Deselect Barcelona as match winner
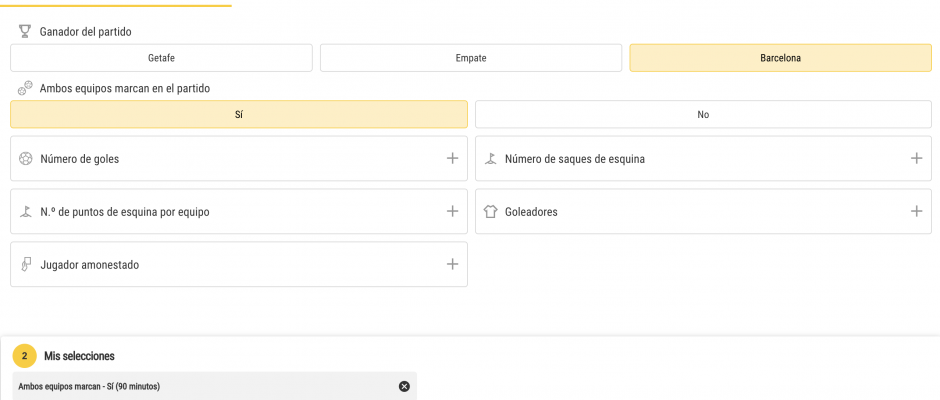Image resolution: width=940 pixels, height=400 pixels. [780, 58]
